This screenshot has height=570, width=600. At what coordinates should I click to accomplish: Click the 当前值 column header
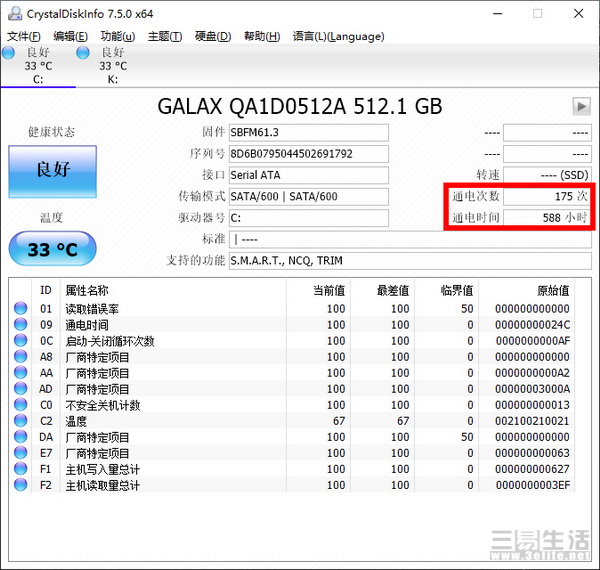[x=318, y=290]
